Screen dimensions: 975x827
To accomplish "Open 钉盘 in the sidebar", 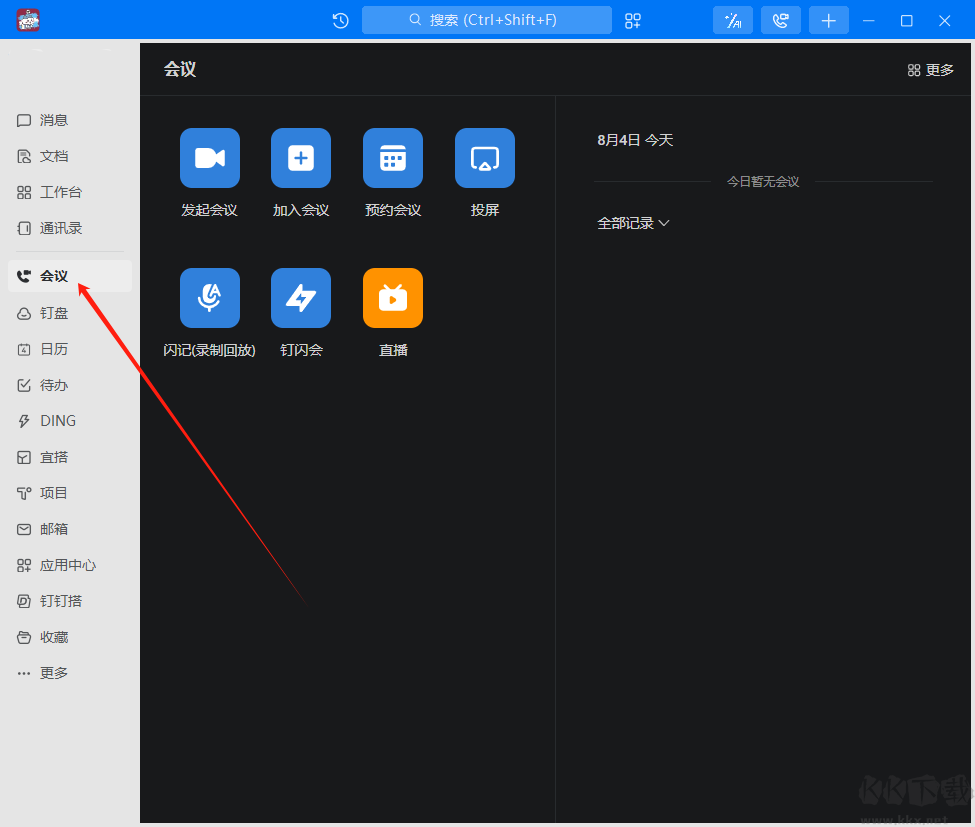I will (x=70, y=313).
